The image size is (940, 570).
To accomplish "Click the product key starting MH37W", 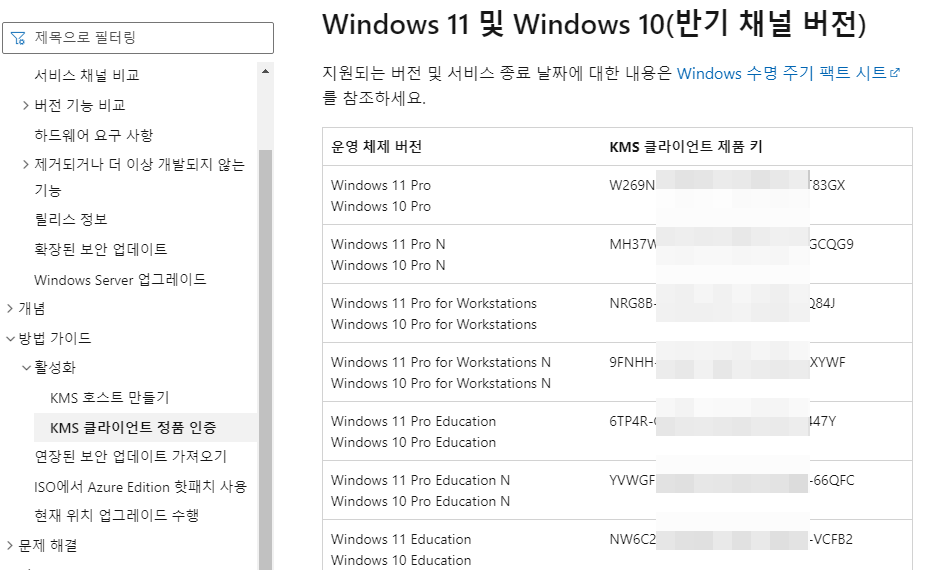I will click(x=731, y=245).
